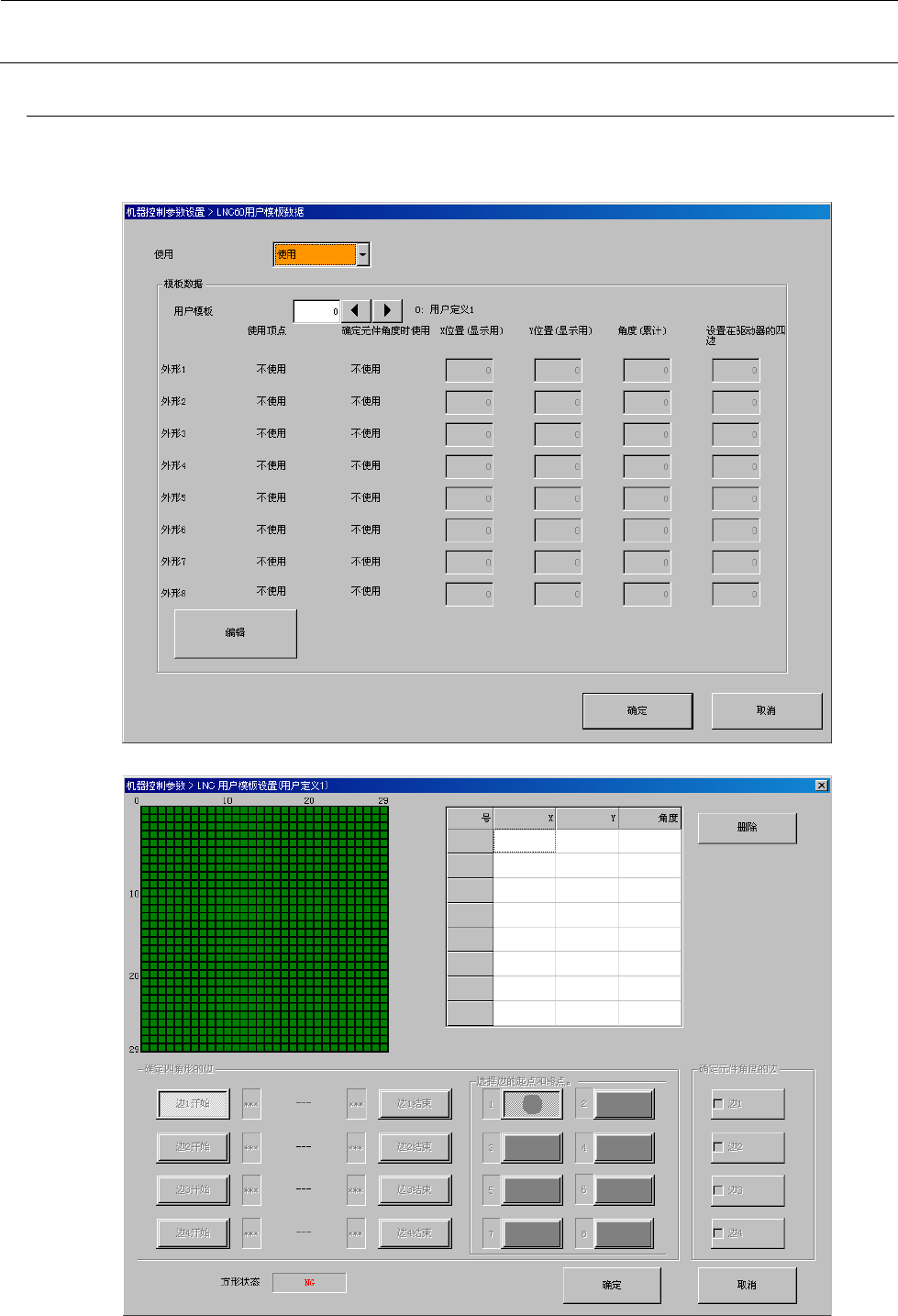Click the previous user template left arrow
Image resolution: width=898 pixels, height=1316 pixels.
click(356, 311)
